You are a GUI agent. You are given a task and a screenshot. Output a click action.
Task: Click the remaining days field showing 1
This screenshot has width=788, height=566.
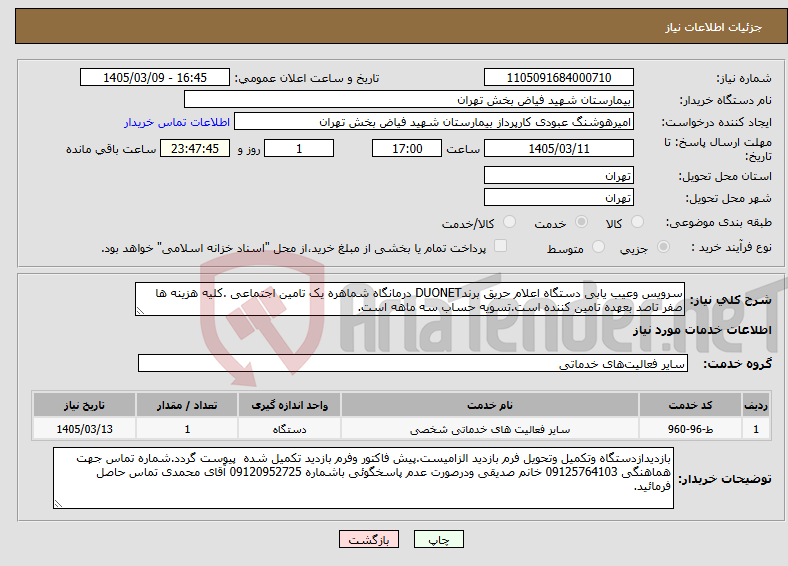pyautogui.click(x=299, y=148)
